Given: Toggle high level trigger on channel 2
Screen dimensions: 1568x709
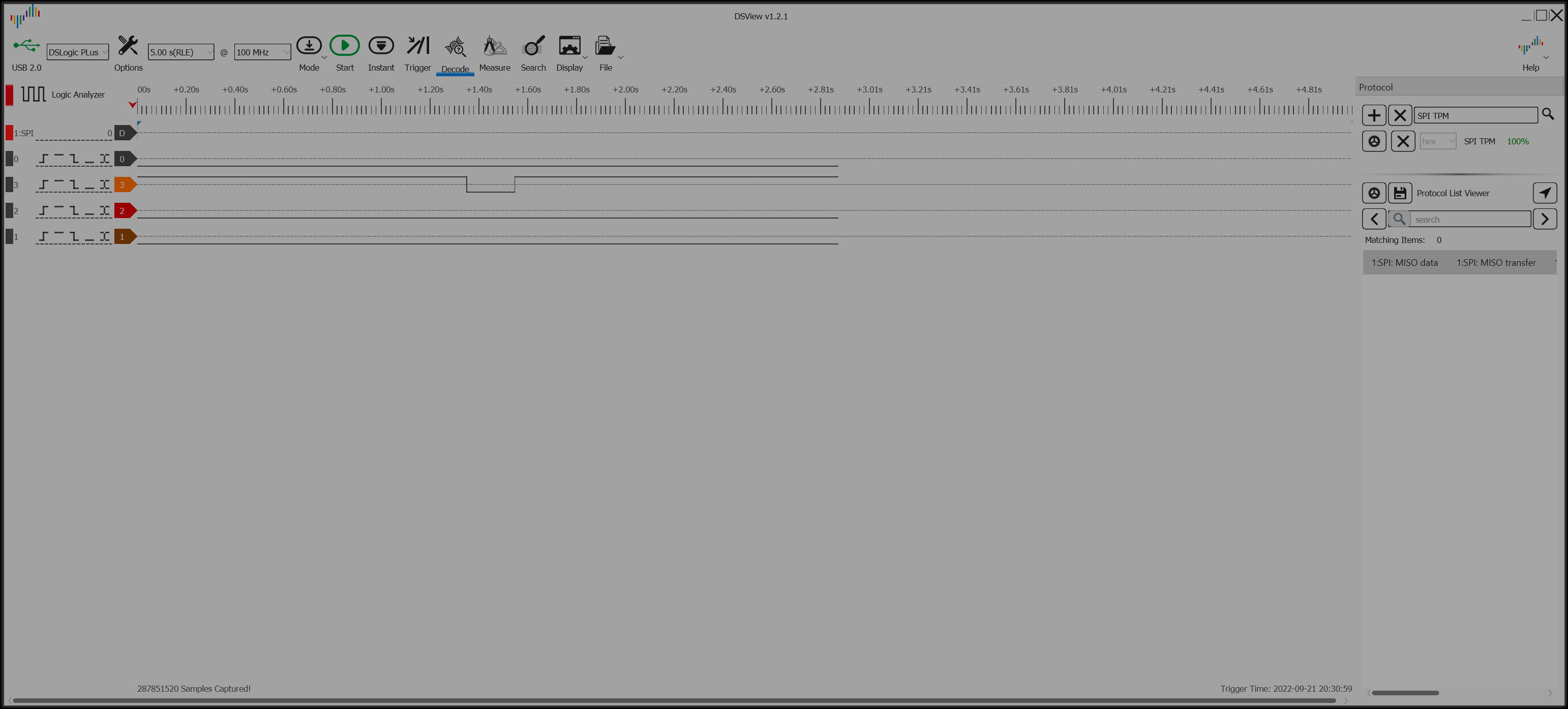Looking at the screenshot, I should (x=59, y=210).
